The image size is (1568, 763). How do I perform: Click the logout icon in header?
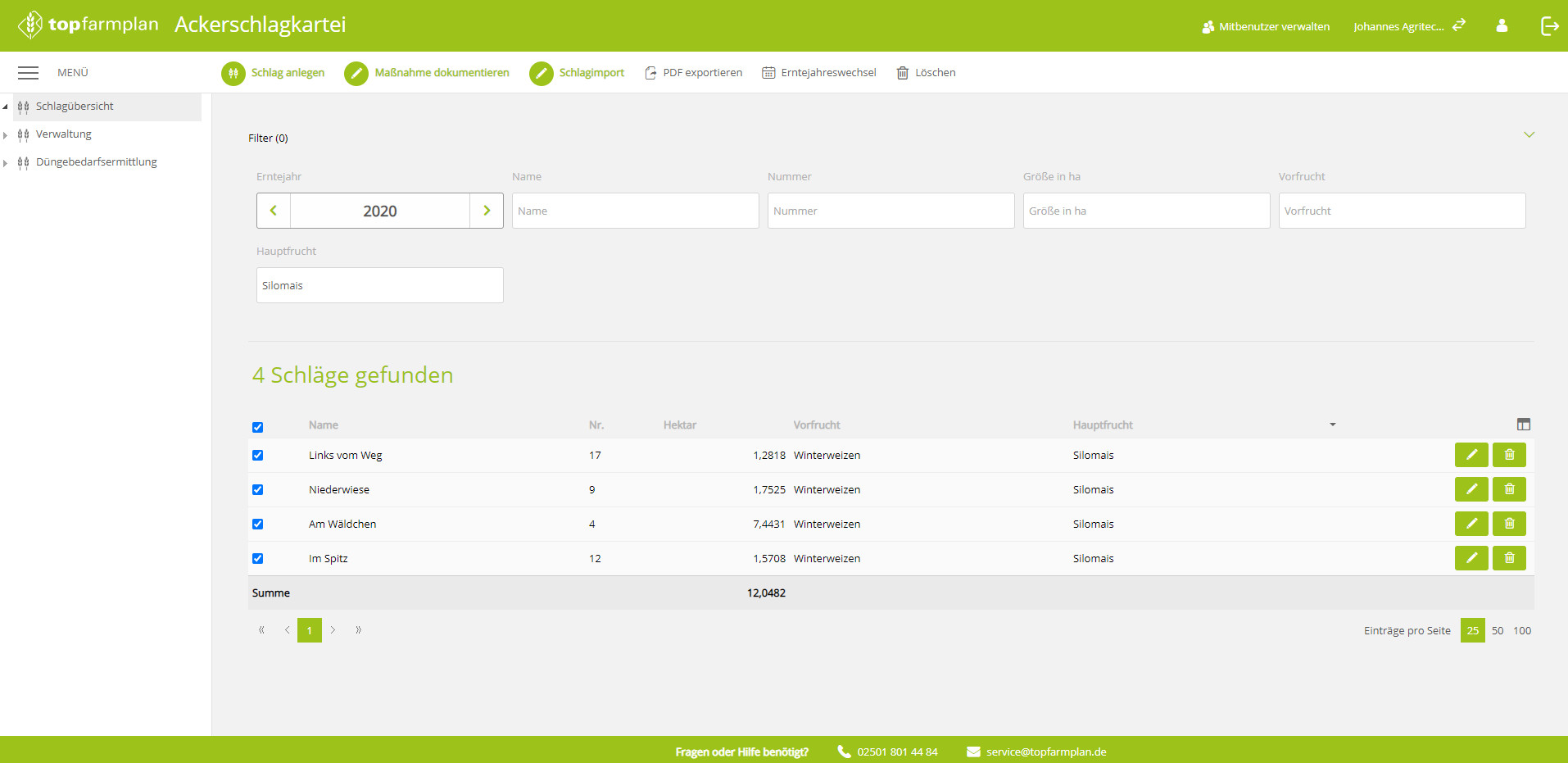(1548, 26)
